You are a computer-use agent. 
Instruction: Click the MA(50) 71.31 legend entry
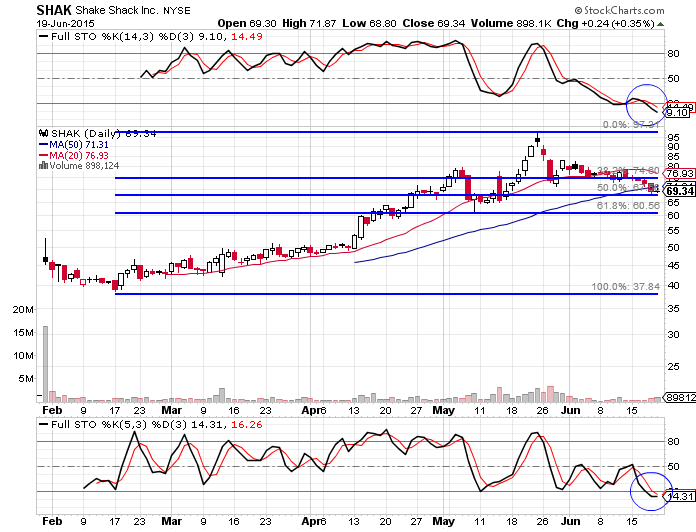pyautogui.click(x=74, y=145)
